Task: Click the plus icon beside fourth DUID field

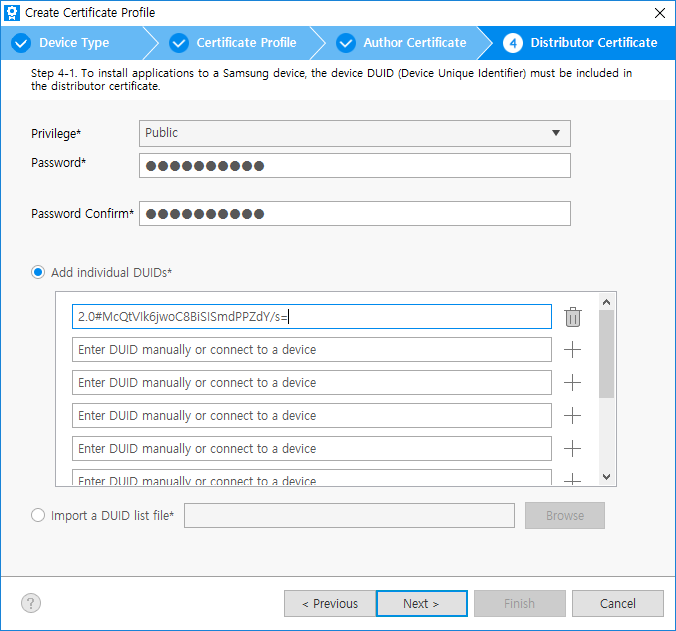Action: pyautogui.click(x=573, y=416)
